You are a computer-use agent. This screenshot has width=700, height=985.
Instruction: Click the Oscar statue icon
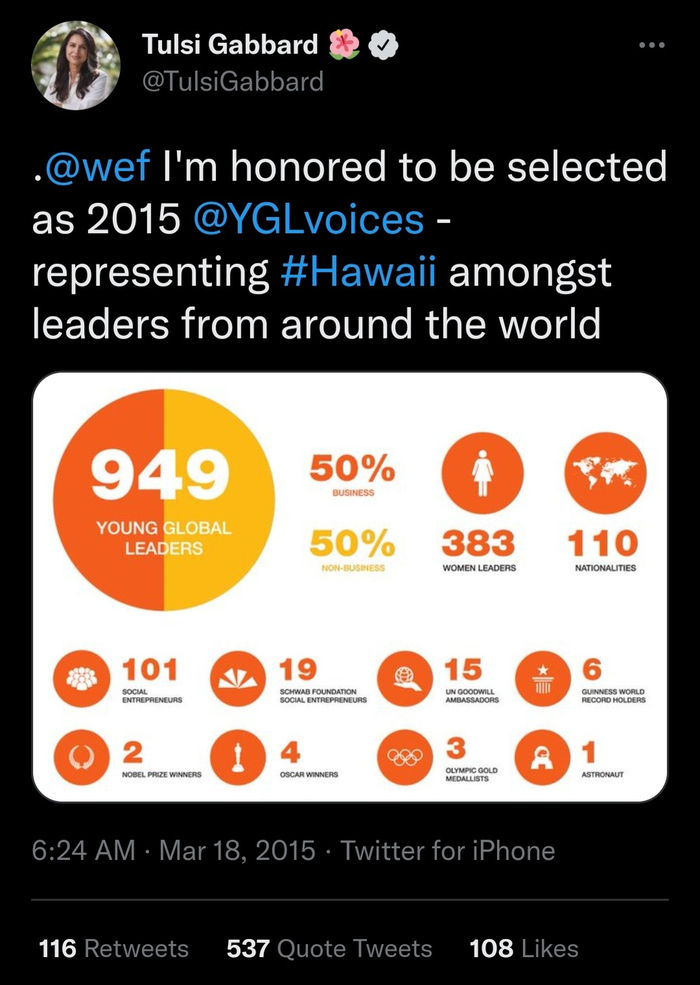click(238, 757)
